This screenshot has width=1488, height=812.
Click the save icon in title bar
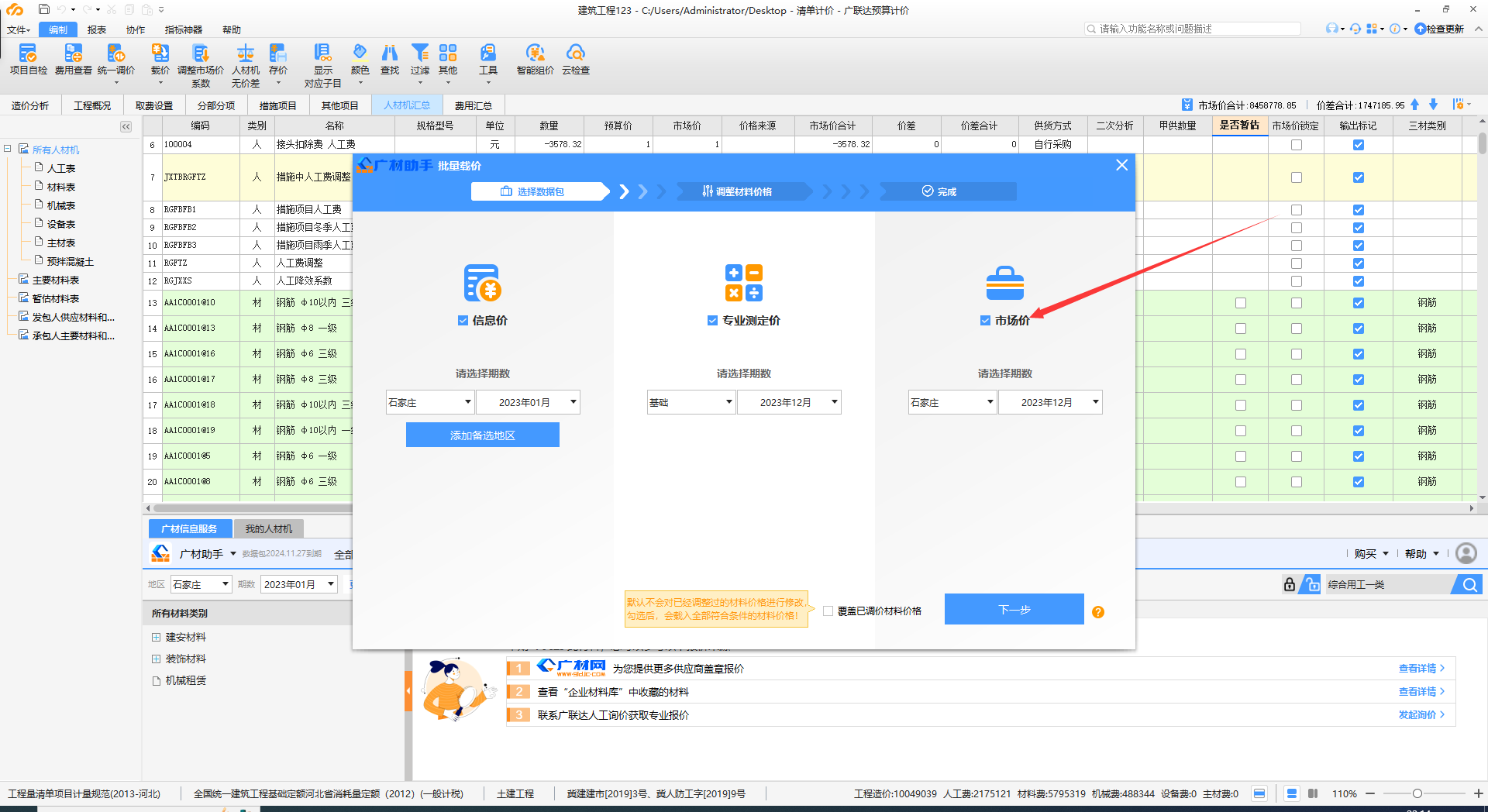[x=43, y=10]
